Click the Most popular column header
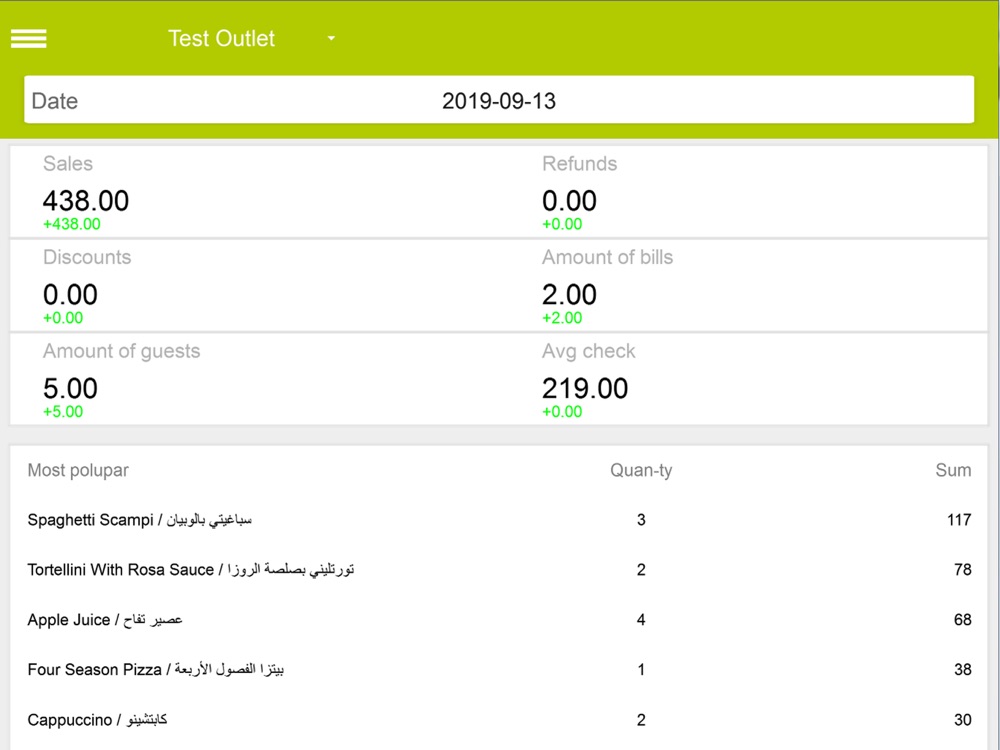 (78, 470)
